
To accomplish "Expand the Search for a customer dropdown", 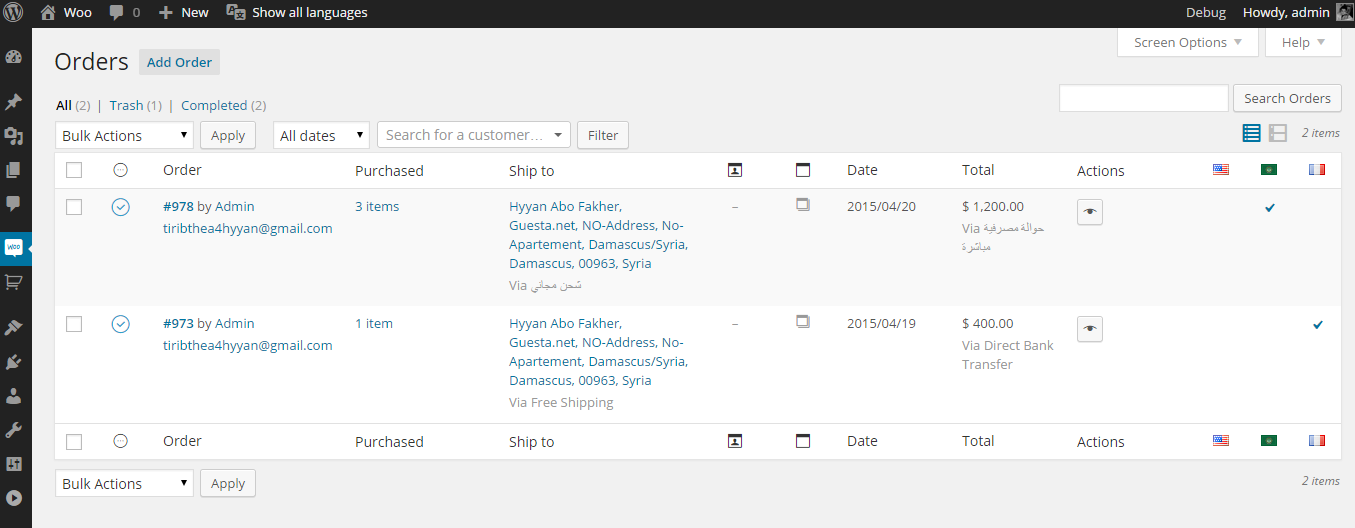I will [x=473, y=135].
